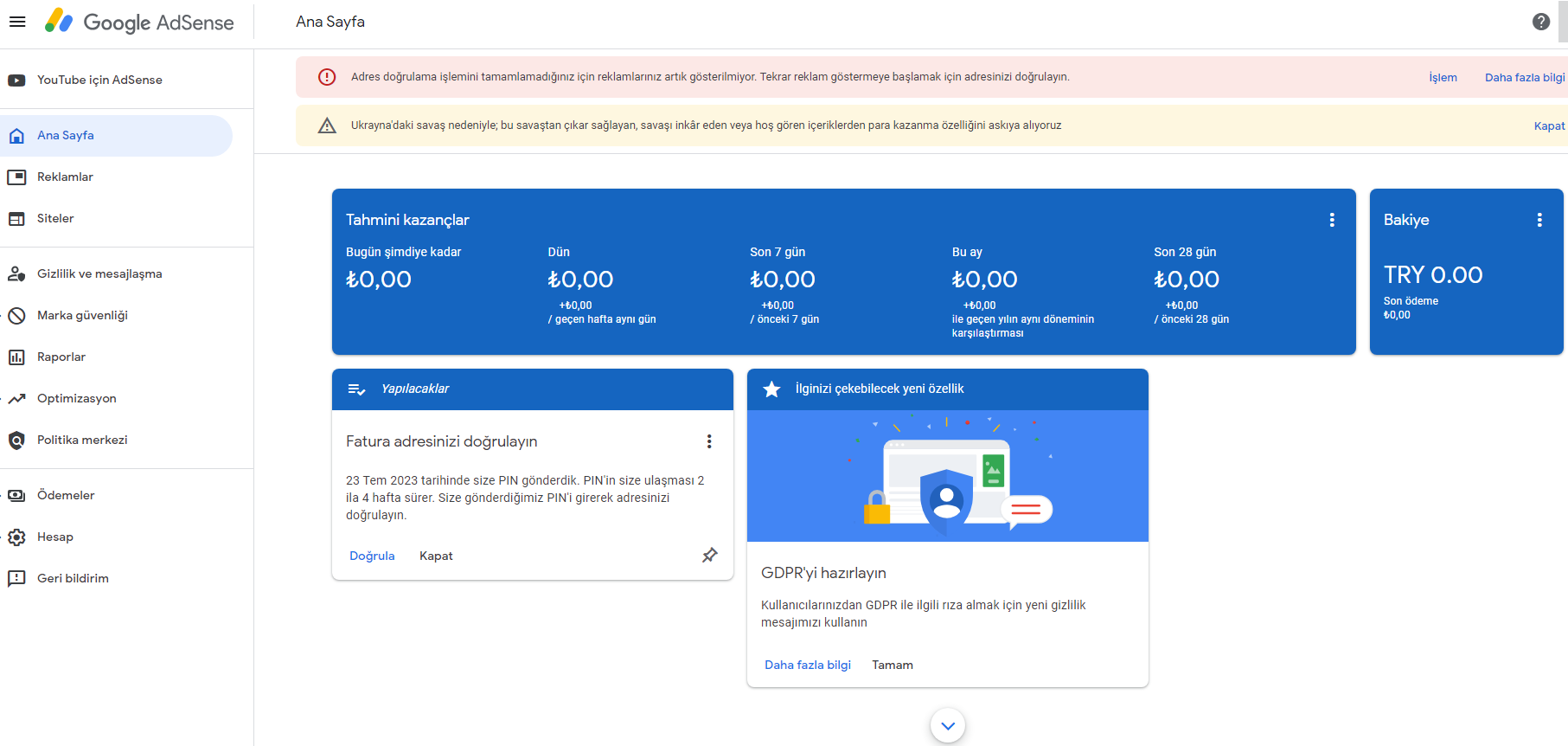The width and height of the screenshot is (1568, 746).
Task: Click the red error alert icon
Action: [x=327, y=77]
